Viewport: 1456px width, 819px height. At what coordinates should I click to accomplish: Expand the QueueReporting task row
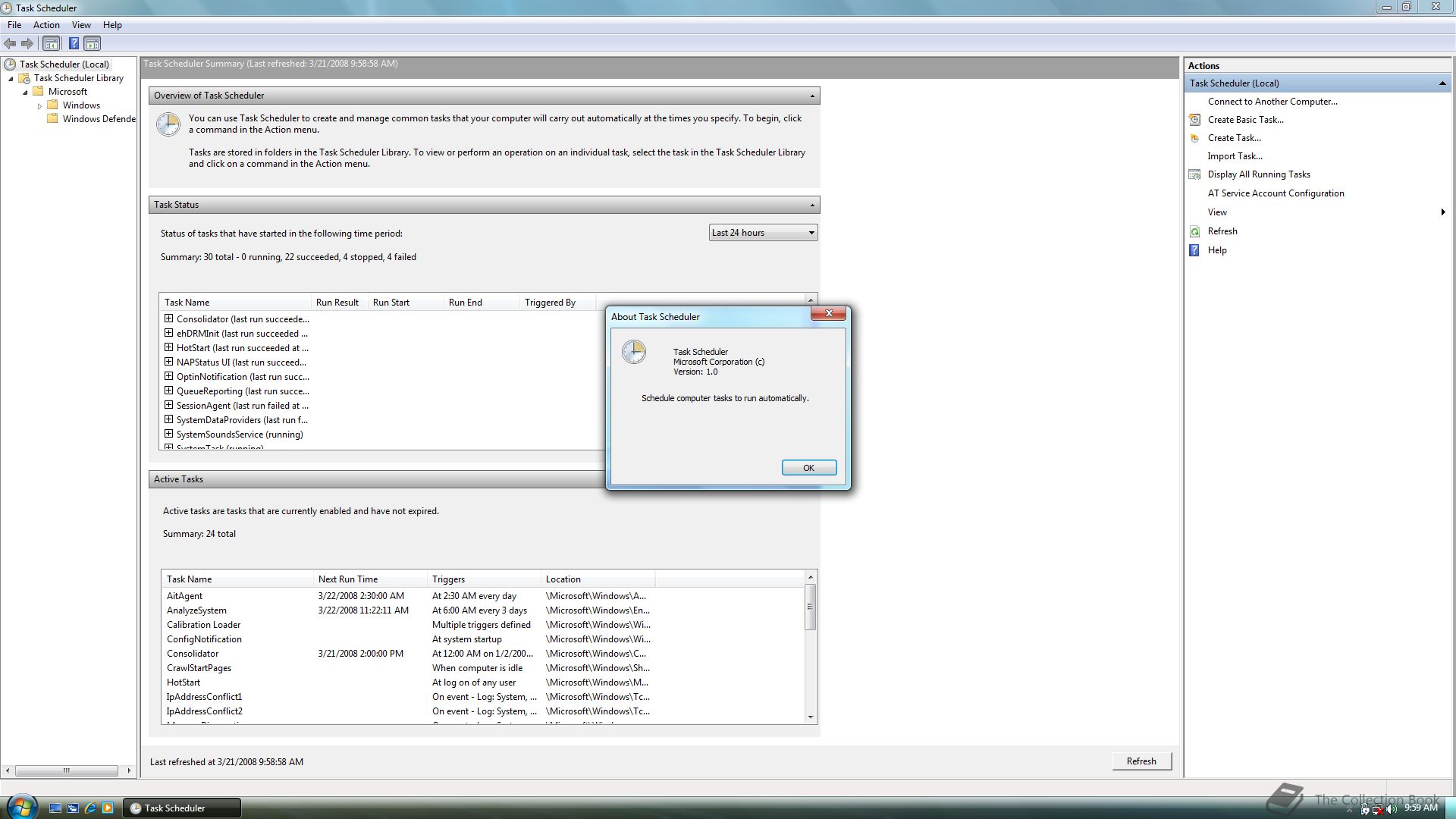[168, 391]
